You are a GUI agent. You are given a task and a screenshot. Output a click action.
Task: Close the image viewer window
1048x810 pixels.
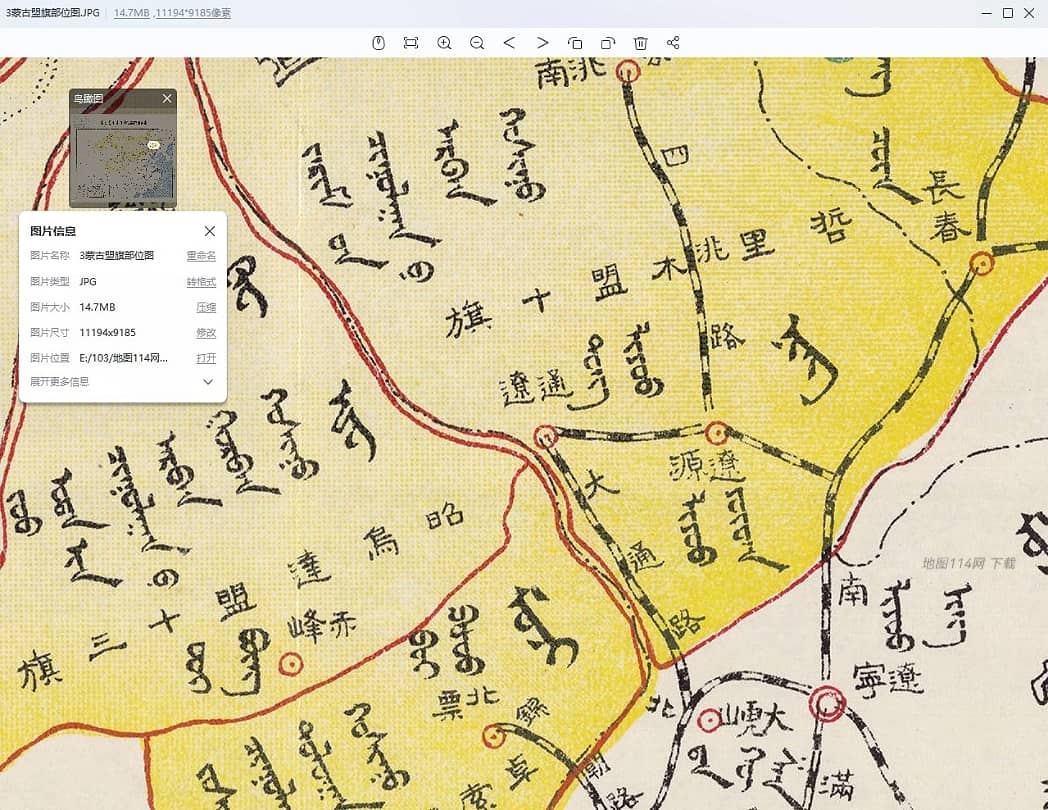tap(1029, 13)
